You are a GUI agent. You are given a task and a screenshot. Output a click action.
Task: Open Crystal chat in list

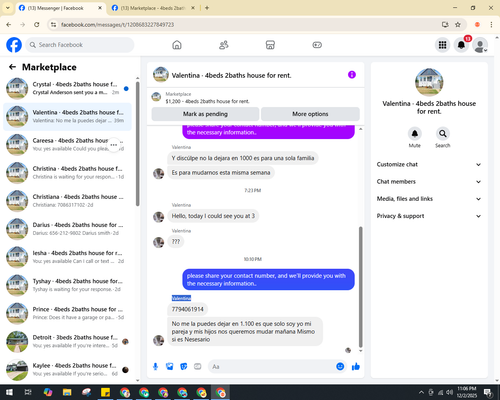tap(68, 88)
